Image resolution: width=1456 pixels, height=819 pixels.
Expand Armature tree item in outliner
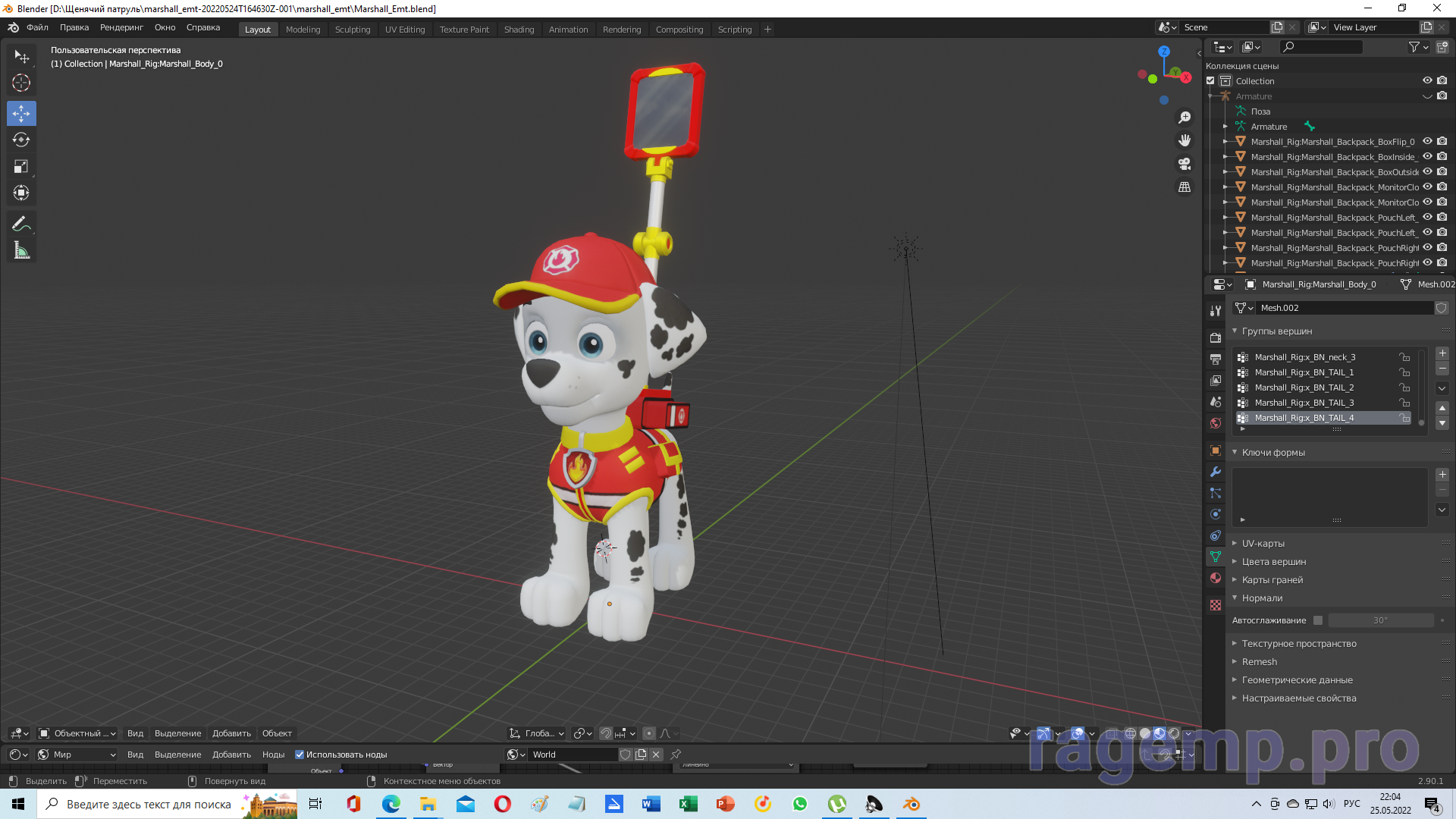tap(1225, 127)
